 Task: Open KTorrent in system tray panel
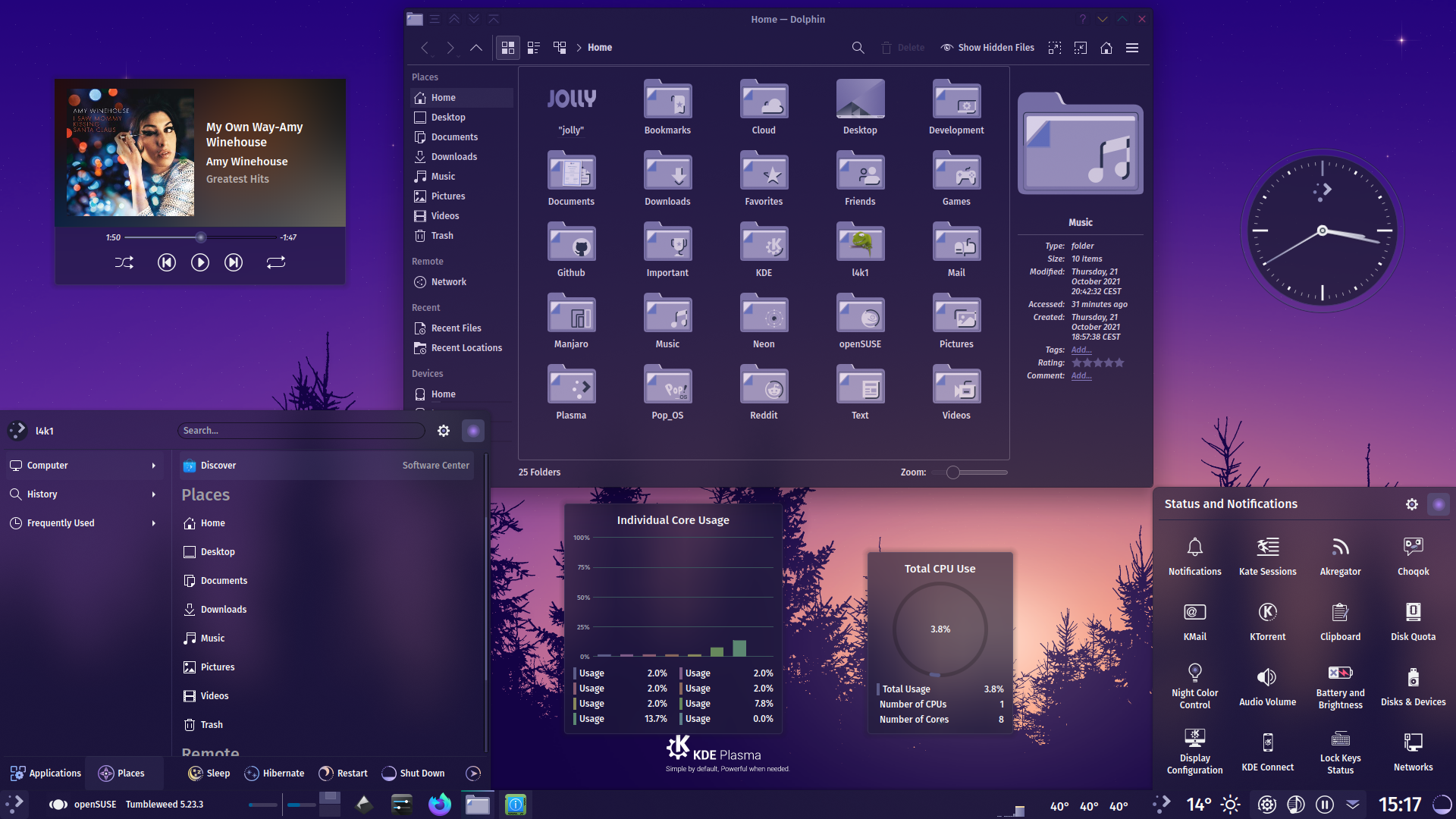1268,622
